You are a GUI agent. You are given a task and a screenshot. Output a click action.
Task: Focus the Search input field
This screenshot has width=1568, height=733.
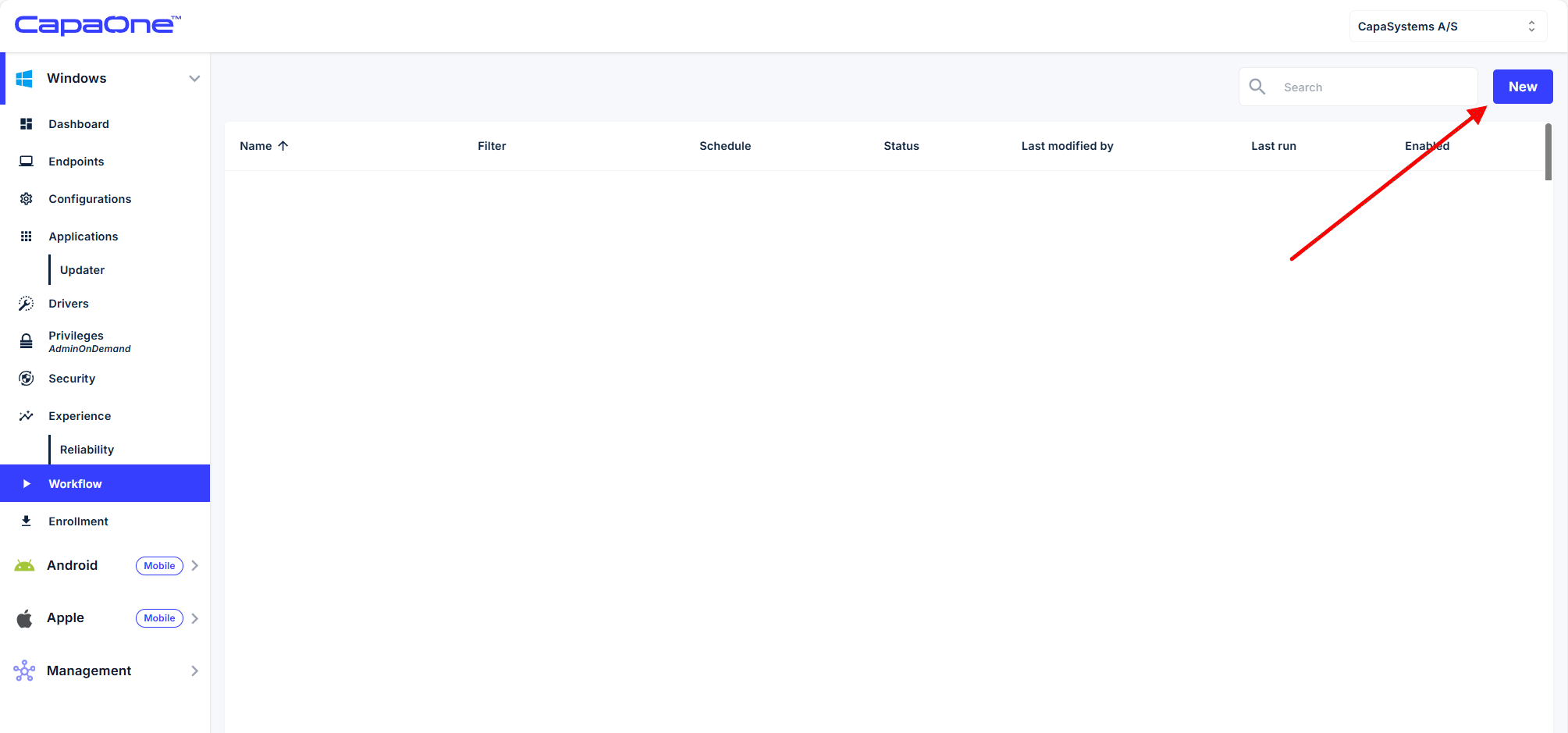coord(1358,87)
